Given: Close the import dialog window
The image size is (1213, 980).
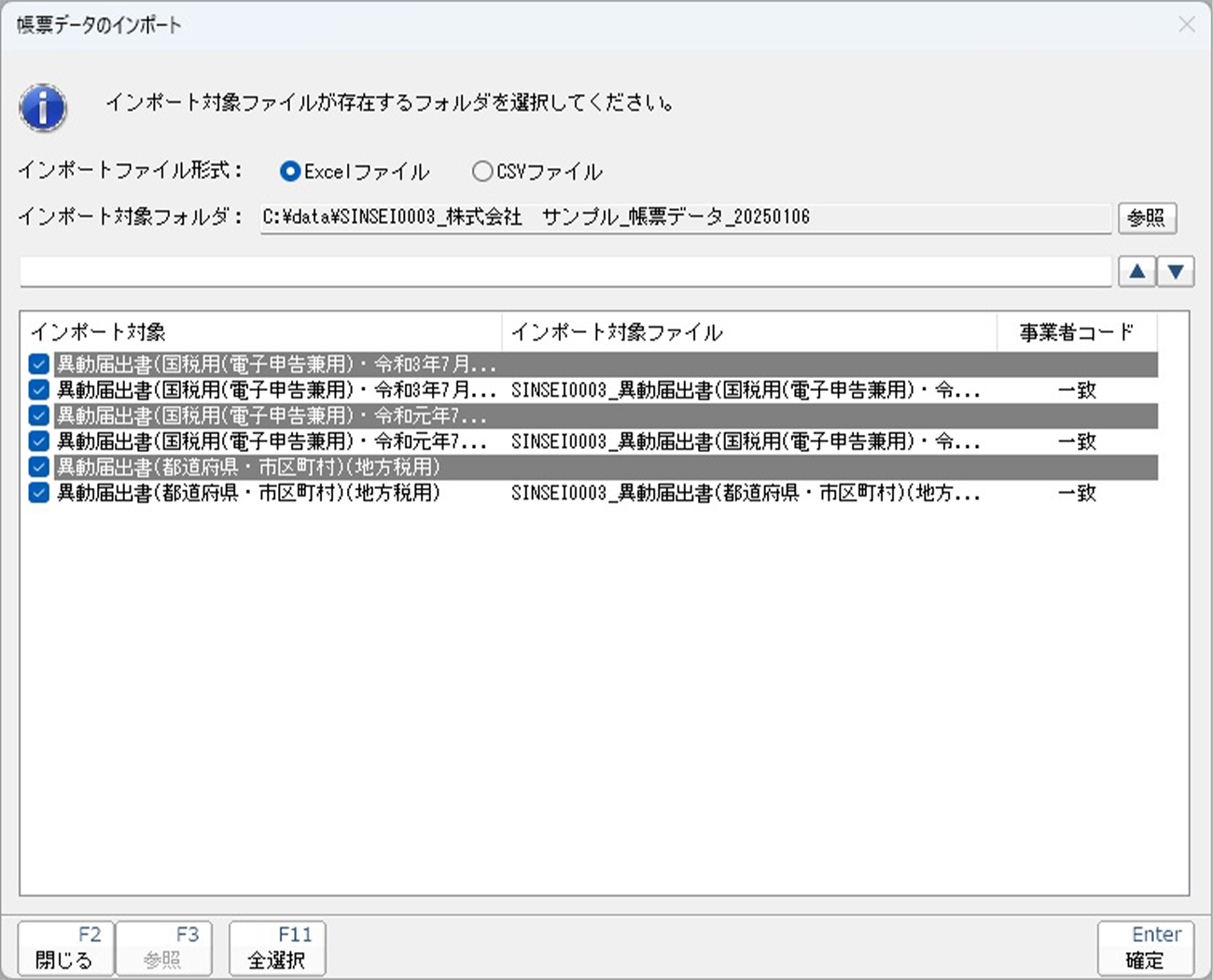Looking at the screenshot, I should [x=1186, y=25].
